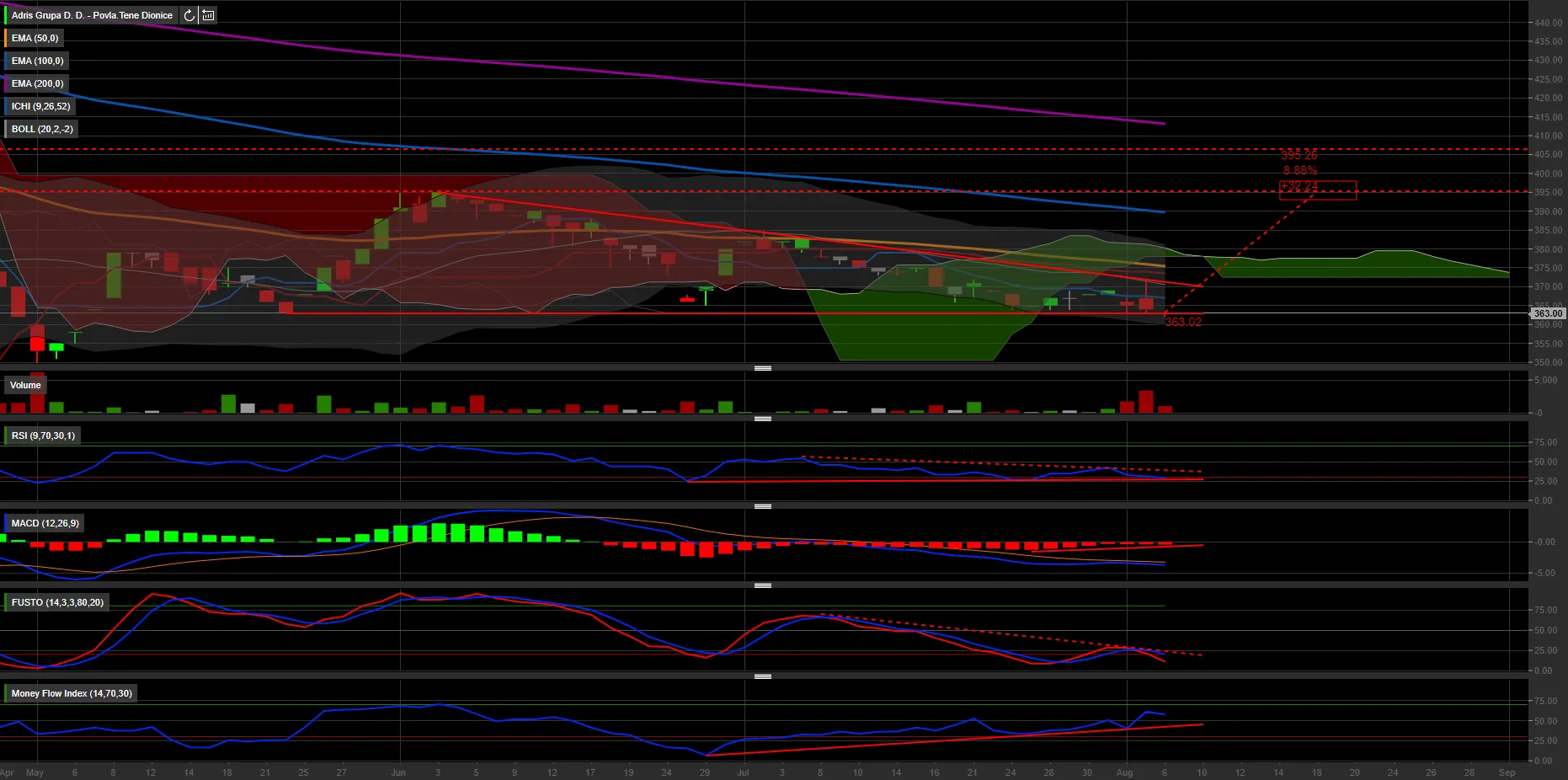Open the ICHI (9,26,52) indicator label
Image resolution: width=1568 pixels, height=780 pixels.
(x=40, y=106)
